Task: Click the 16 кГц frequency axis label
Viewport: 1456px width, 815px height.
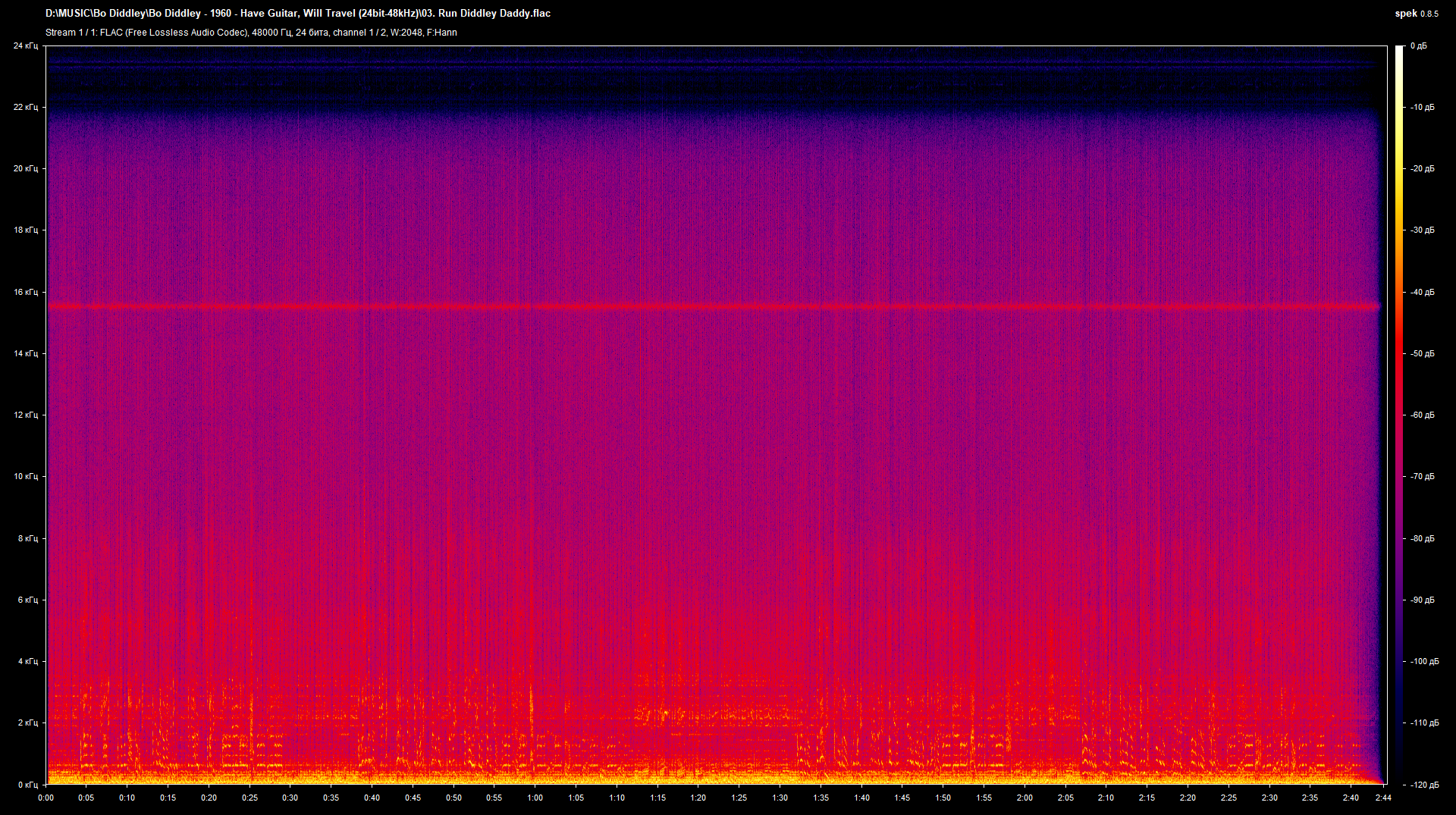Action: pyautogui.click(x=25, y=292)
